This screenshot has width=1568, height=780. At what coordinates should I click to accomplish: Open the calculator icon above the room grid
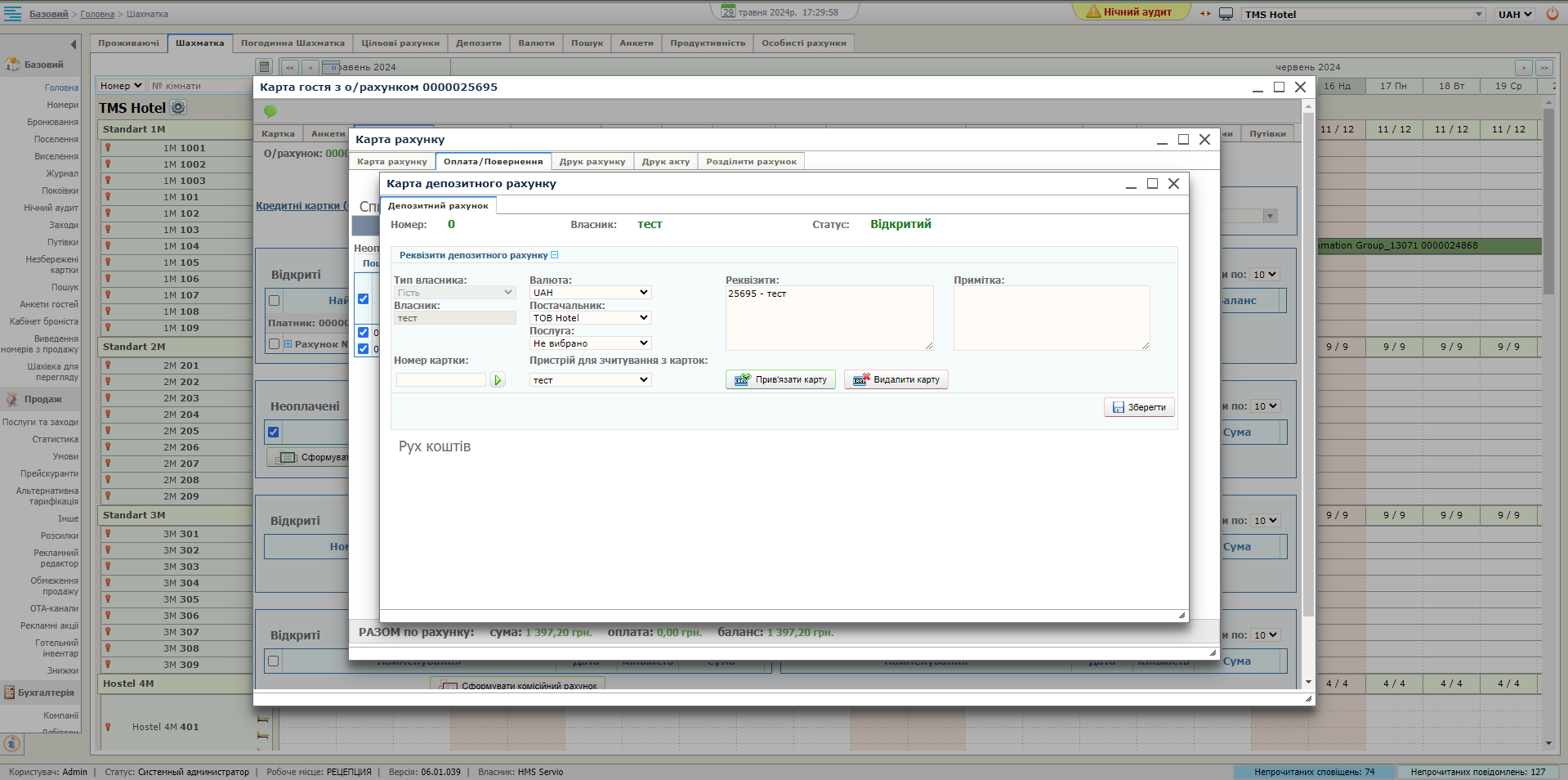(x=263, y=67)
